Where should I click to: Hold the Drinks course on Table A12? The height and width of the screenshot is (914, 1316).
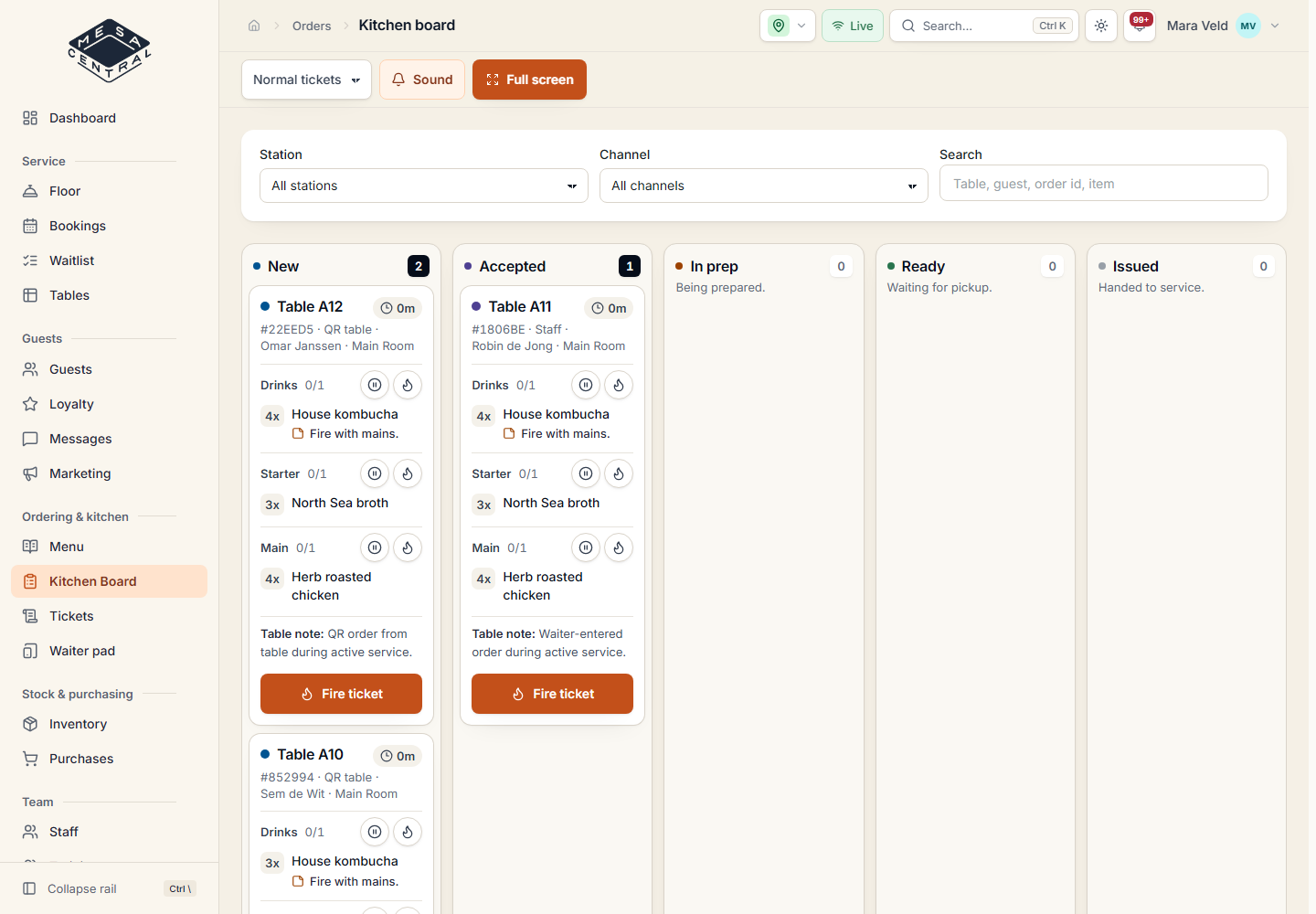click(x=375, y=385)
